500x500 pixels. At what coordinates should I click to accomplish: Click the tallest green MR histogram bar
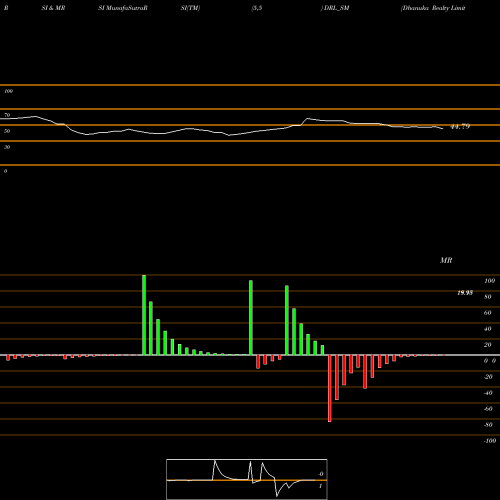pos(144,315)
